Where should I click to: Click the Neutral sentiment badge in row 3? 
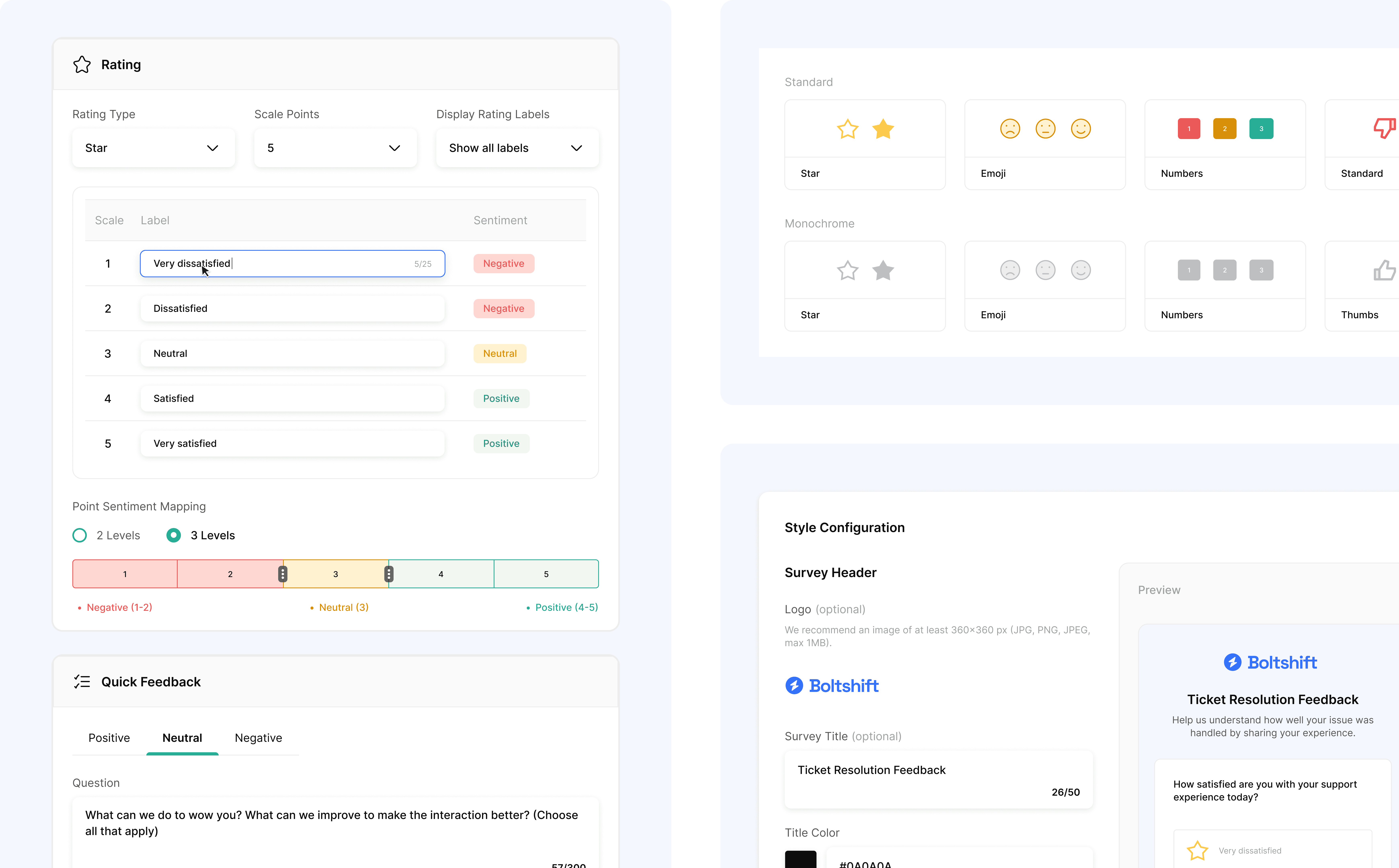pyautogui.click(x=500, y=354)
